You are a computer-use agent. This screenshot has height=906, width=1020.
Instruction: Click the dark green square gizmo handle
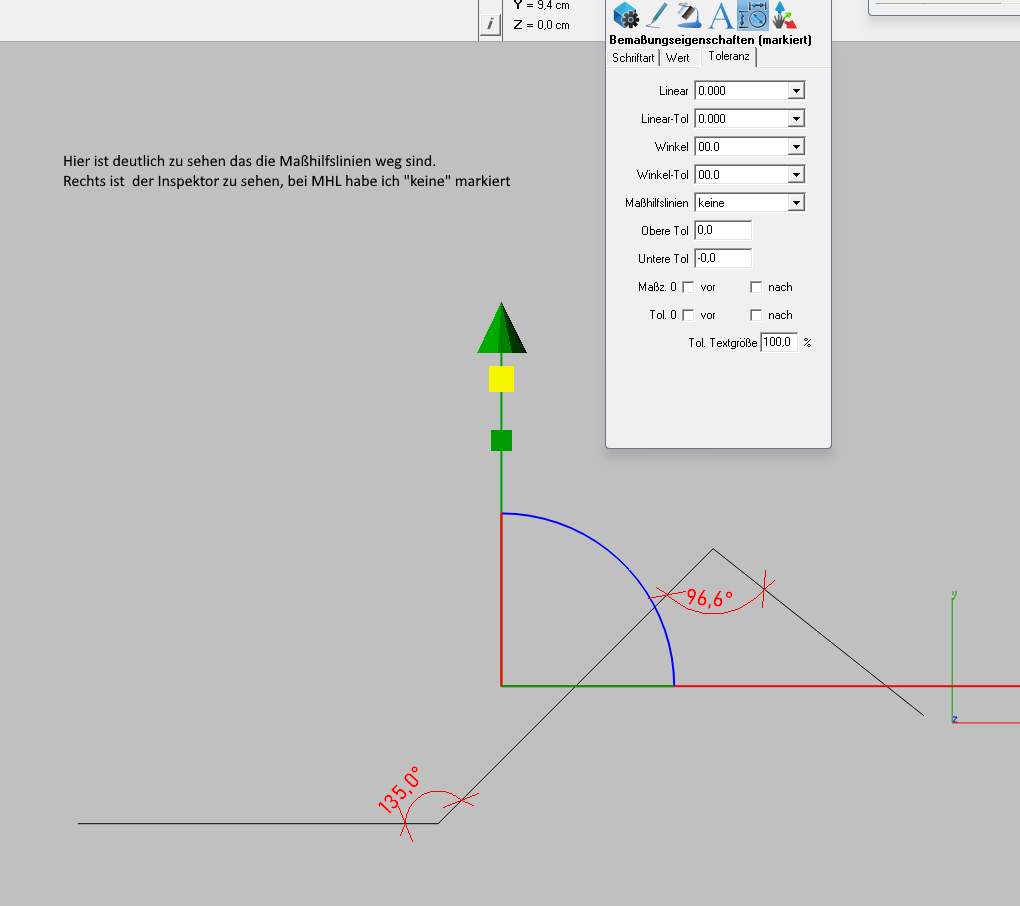pyautogui.click(x=501, y=440)
